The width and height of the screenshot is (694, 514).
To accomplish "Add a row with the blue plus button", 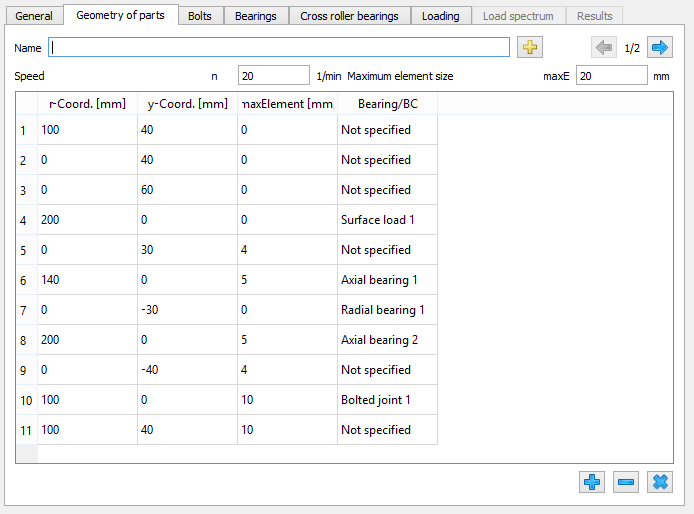I will 592,482.
